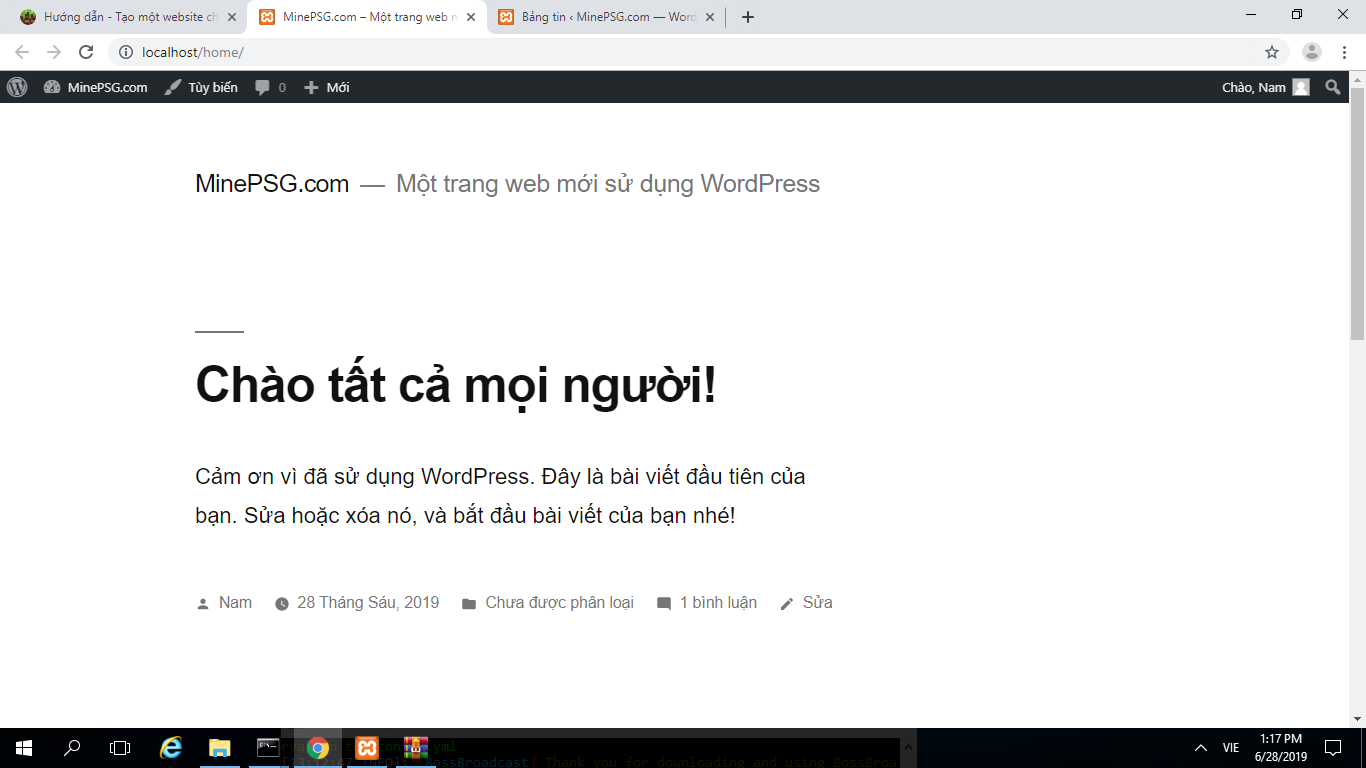This screenshot has width=1366, height=768.
Task: View comments count item in admin bar
Action: [270, 87]
